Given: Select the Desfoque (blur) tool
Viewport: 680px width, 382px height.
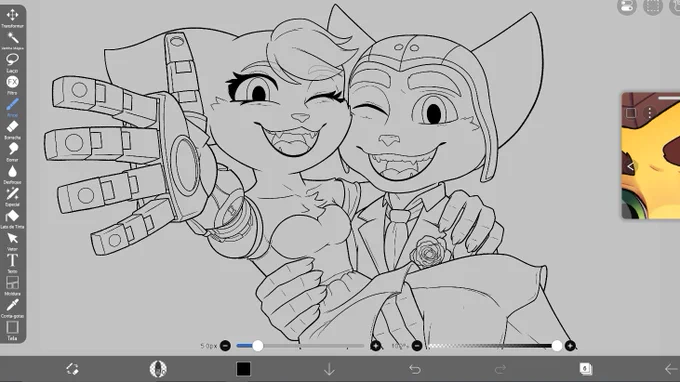Looking at the screenshot, I should 12,174.
